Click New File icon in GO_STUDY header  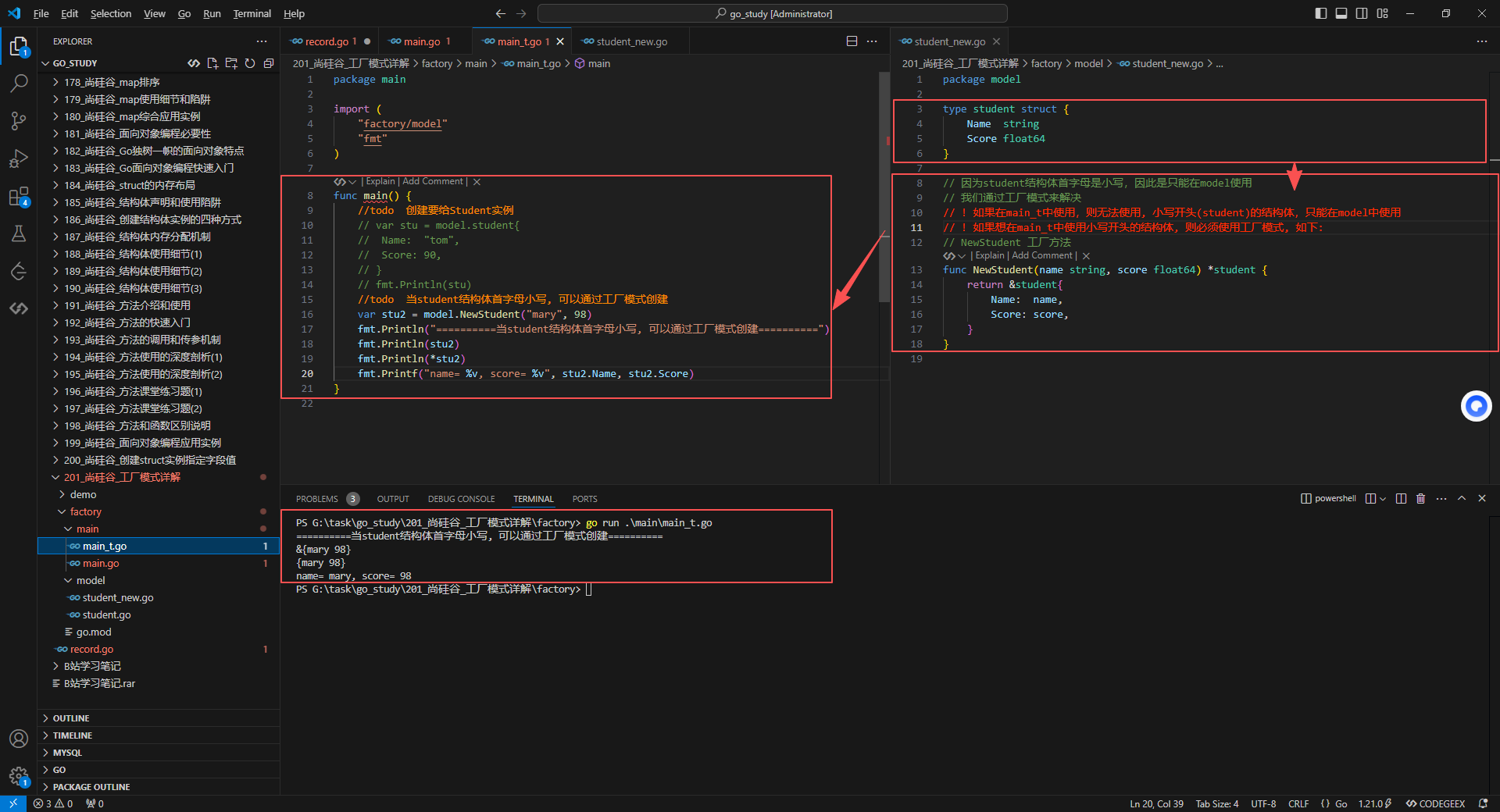(212, 63)
